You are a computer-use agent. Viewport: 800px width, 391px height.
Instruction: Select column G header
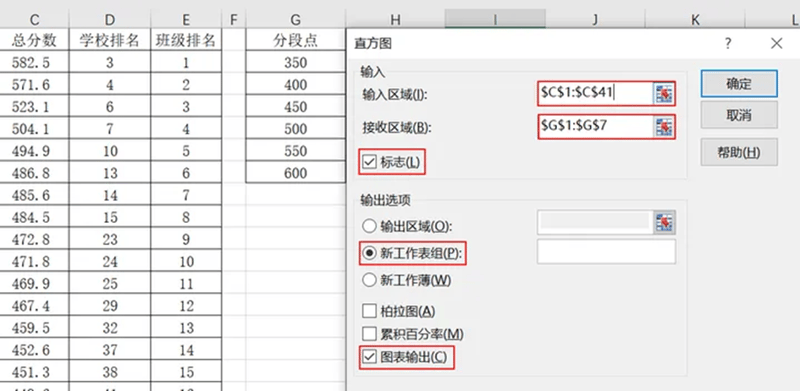[295, 20]
